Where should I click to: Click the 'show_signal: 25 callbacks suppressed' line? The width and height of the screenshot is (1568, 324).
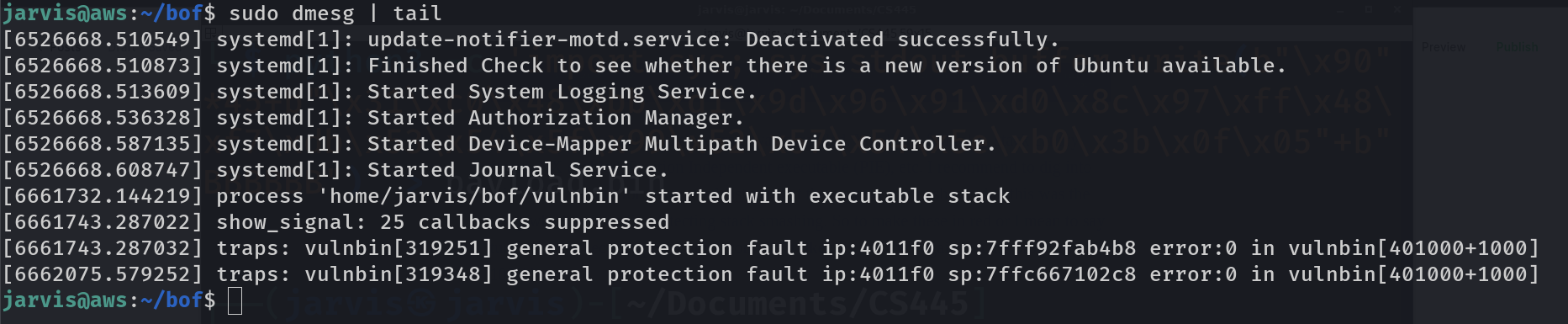pos(443,222)
